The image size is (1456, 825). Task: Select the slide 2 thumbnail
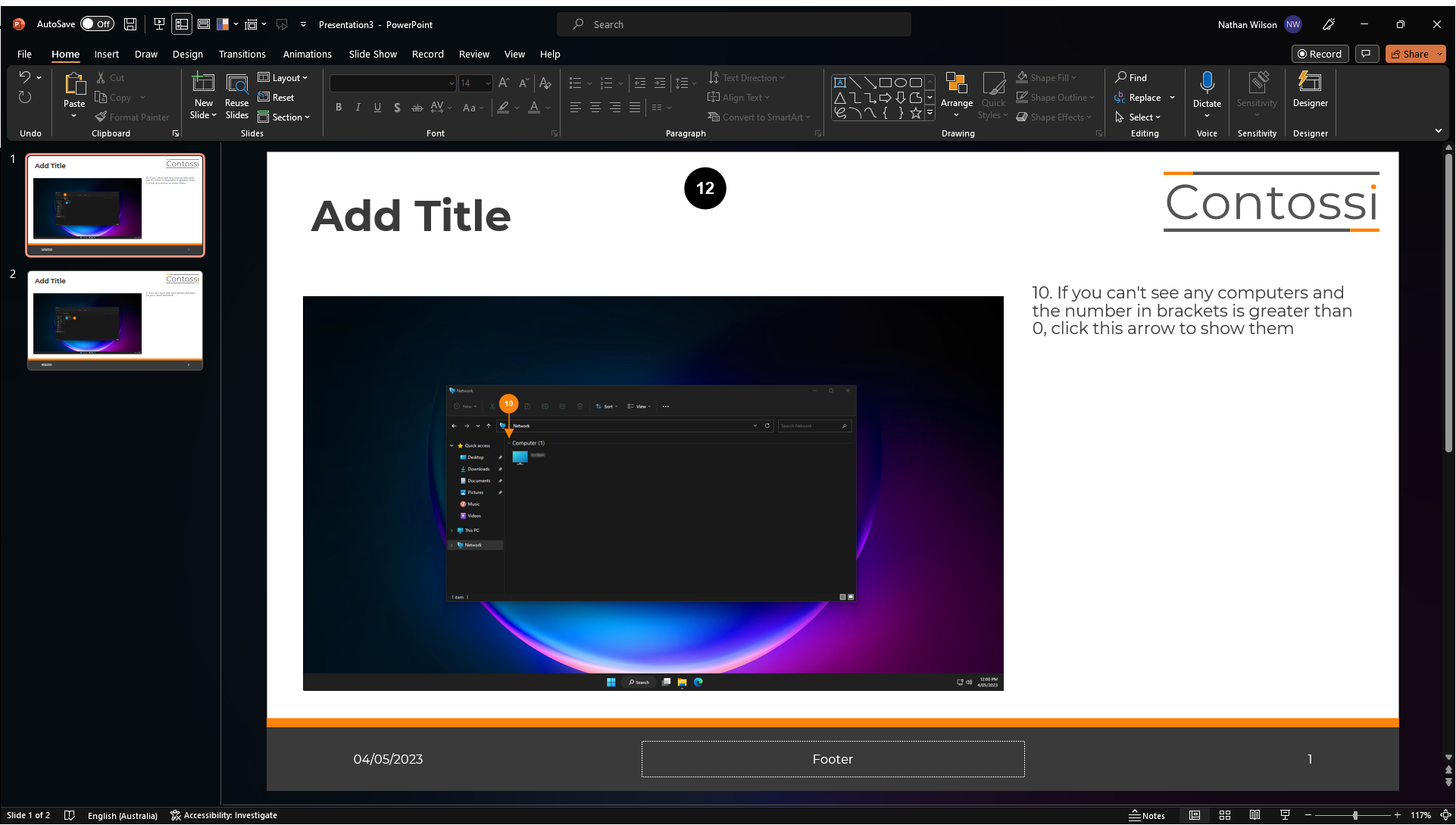[115, 320]
